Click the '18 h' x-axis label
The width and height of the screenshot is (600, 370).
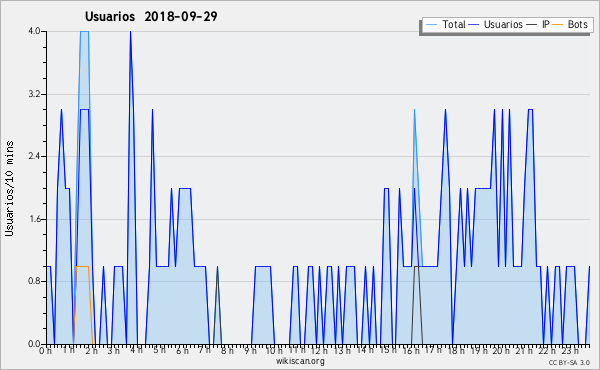tap(457, 351)
